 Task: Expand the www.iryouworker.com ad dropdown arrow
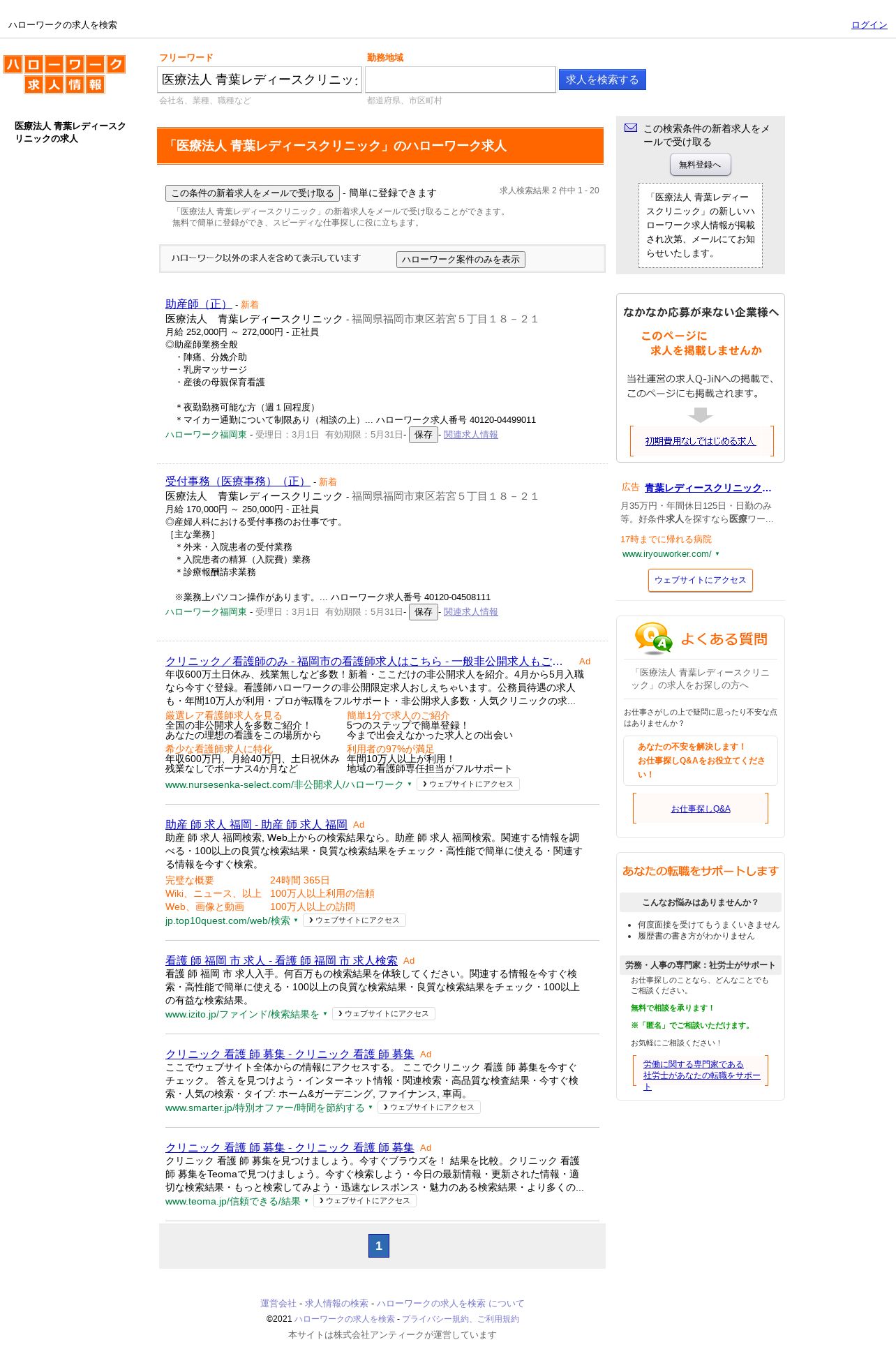click(717, 554)
